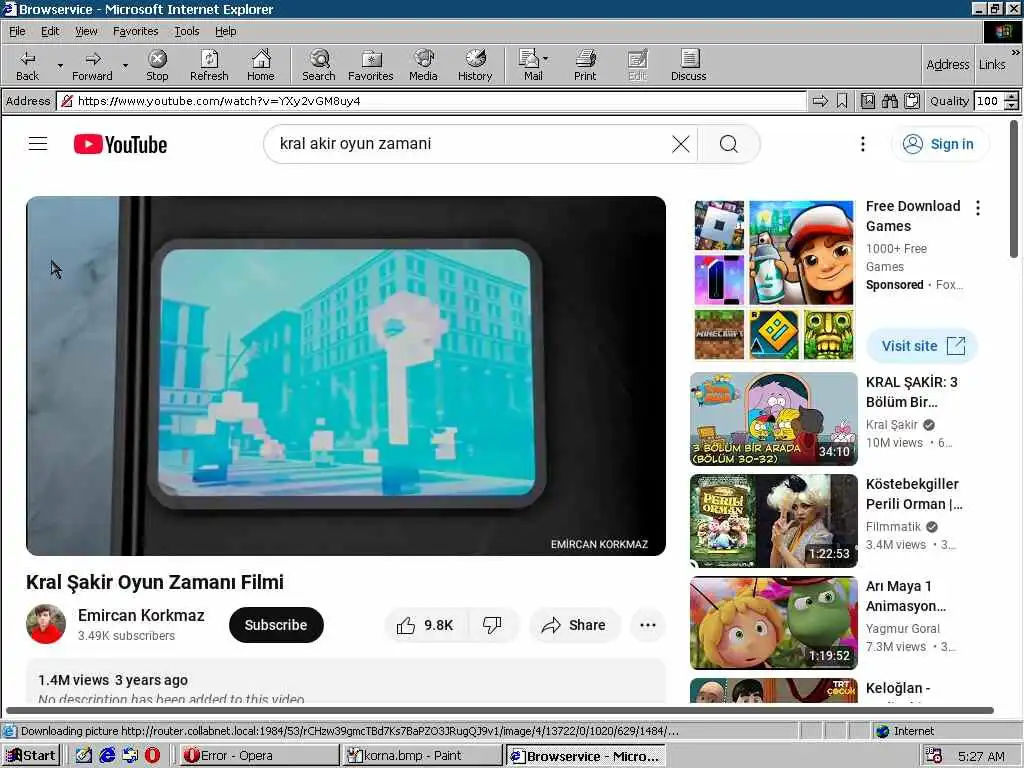The width and height of the screenshot is (1024, 768).
Task: Switch to Error - Opera taskbar window
Action: [259, 756]
